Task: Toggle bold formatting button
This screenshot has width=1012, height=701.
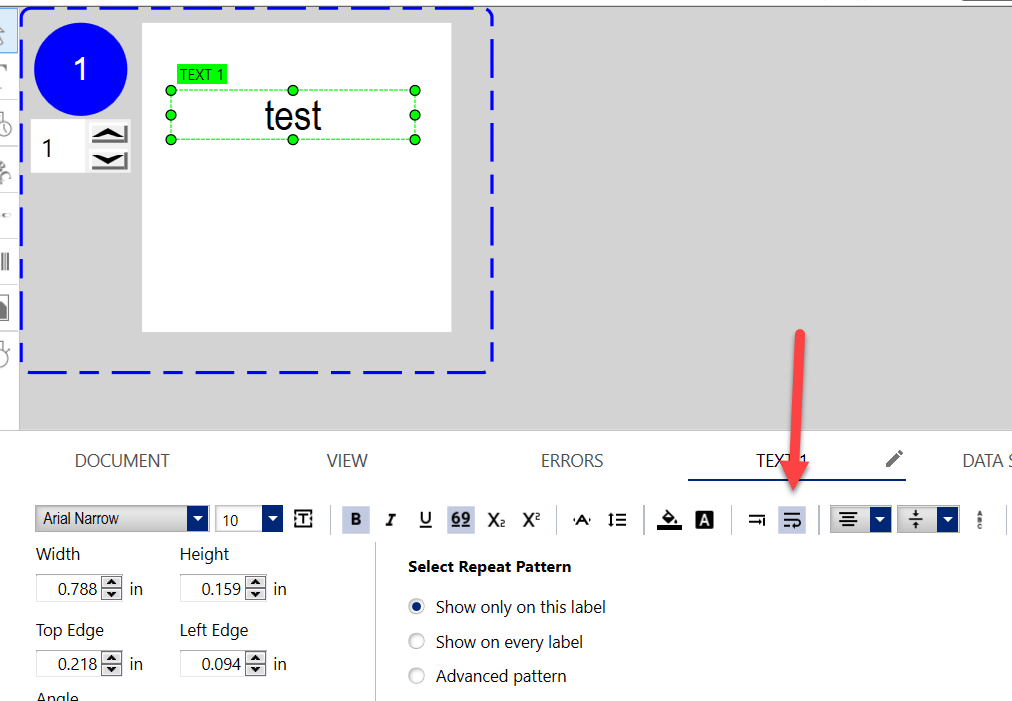Action: coord(356,519)
